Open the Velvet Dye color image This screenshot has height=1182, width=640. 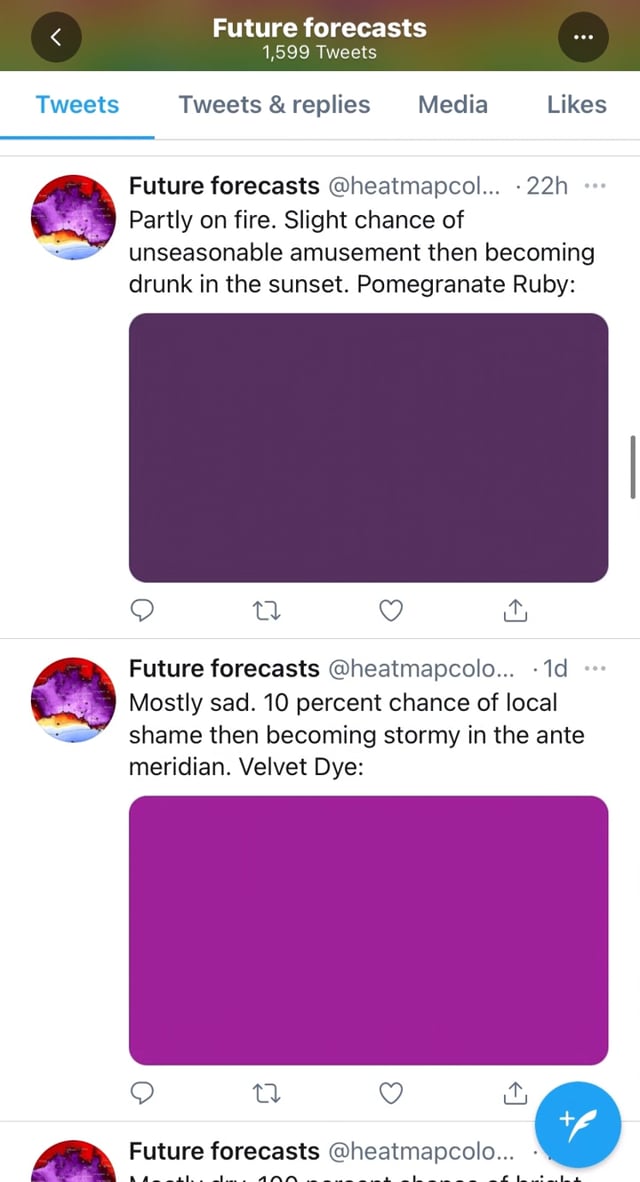(x=368, y=930)
